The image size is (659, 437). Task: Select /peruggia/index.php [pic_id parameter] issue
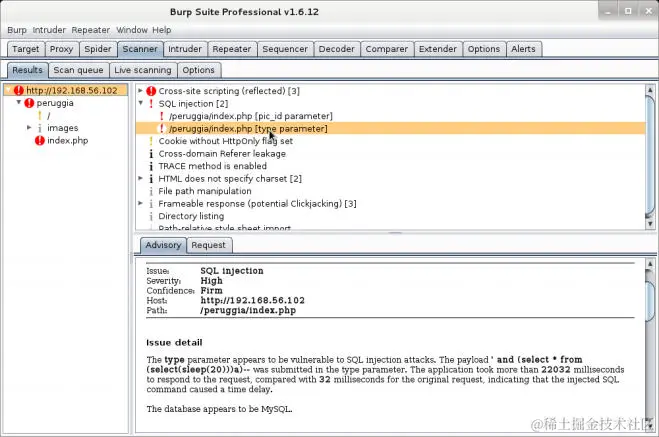point(250,116)
